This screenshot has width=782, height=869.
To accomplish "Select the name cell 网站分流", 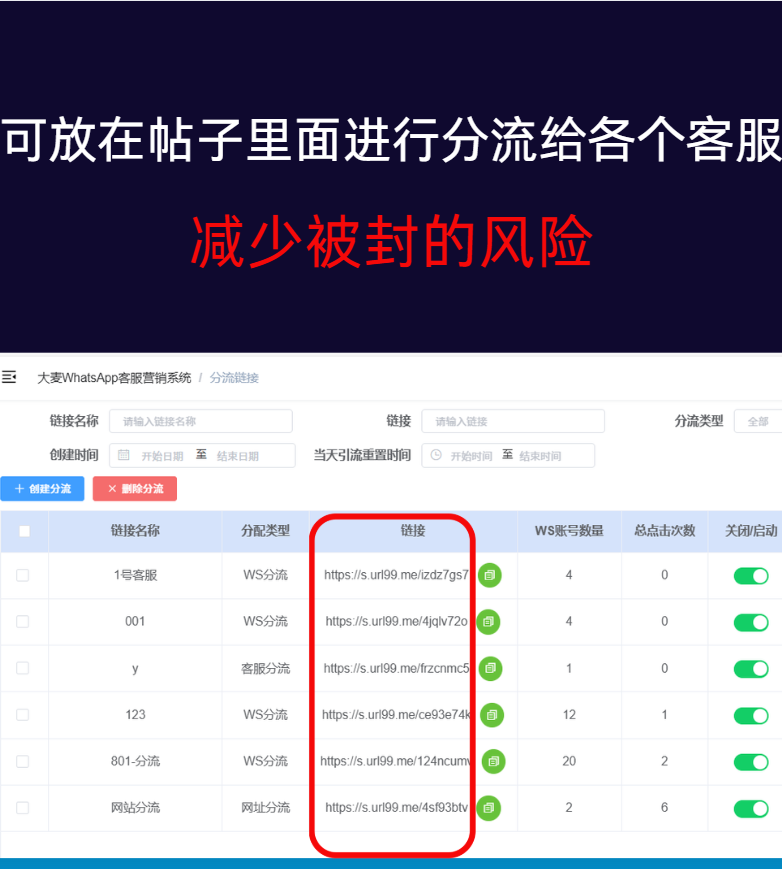I will click(x=135, y=807).
